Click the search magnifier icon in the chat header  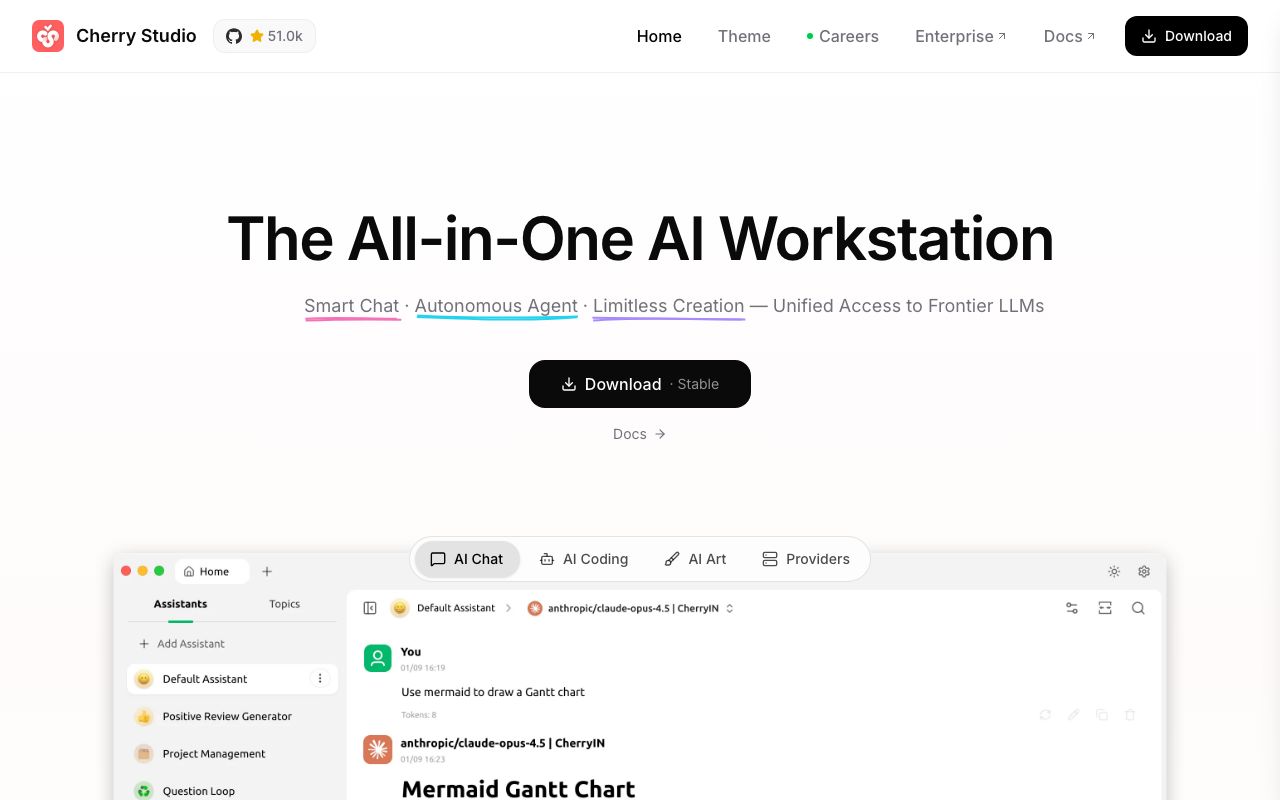pos(1138,608)
